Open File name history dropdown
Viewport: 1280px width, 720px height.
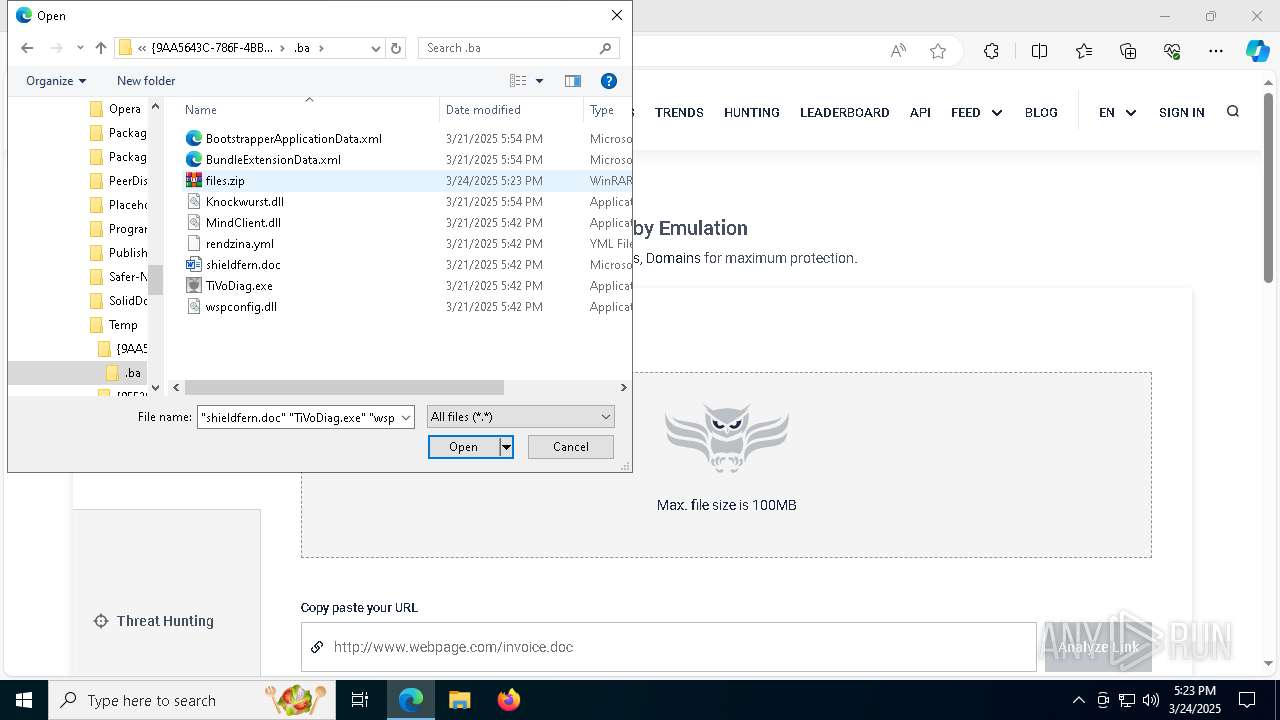pos(406,417)
